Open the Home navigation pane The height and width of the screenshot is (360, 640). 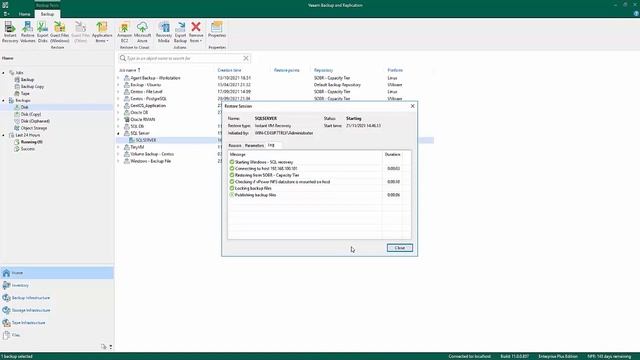pyautogui.click(x=57, y=273)
